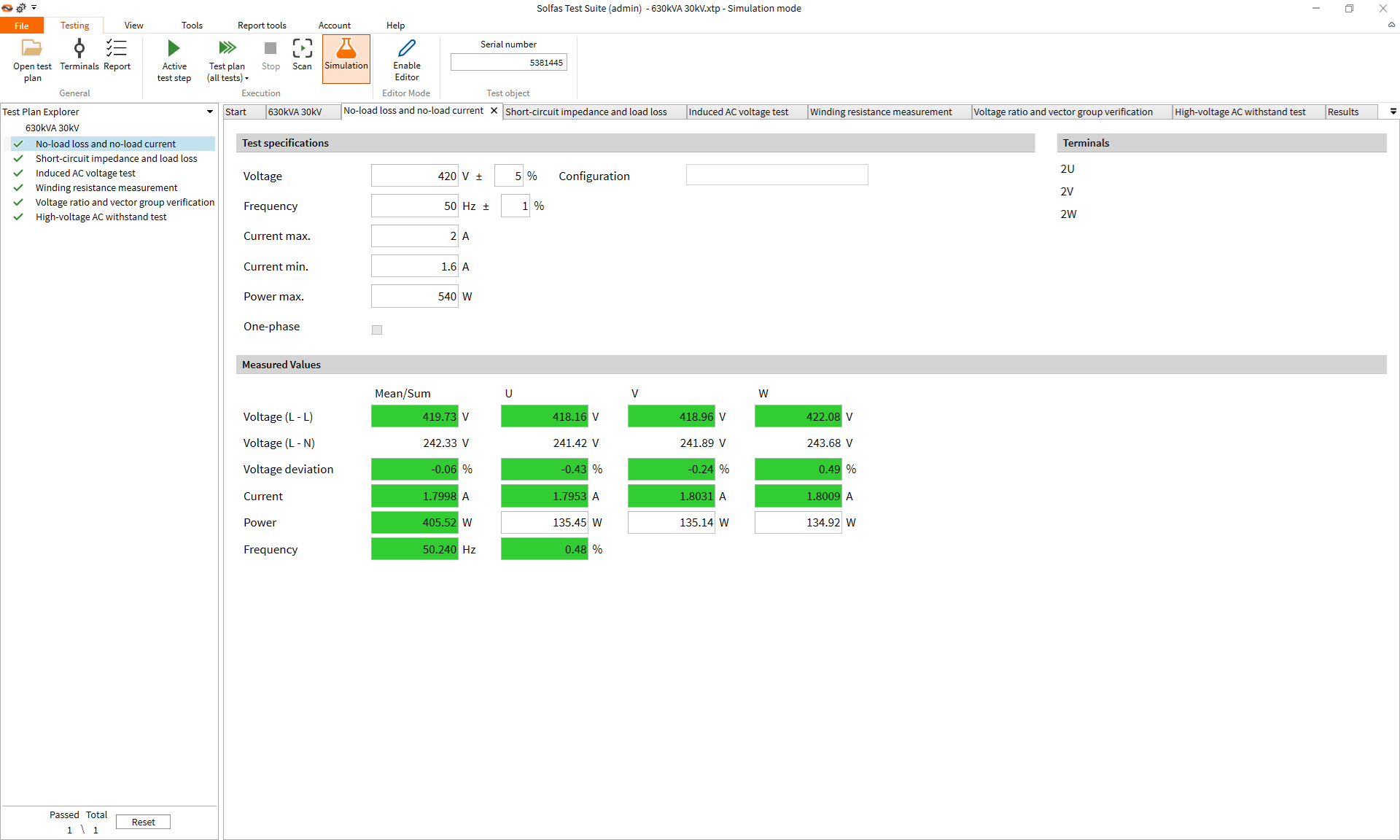Click the Report icon in the ribbon

point(117,49)
